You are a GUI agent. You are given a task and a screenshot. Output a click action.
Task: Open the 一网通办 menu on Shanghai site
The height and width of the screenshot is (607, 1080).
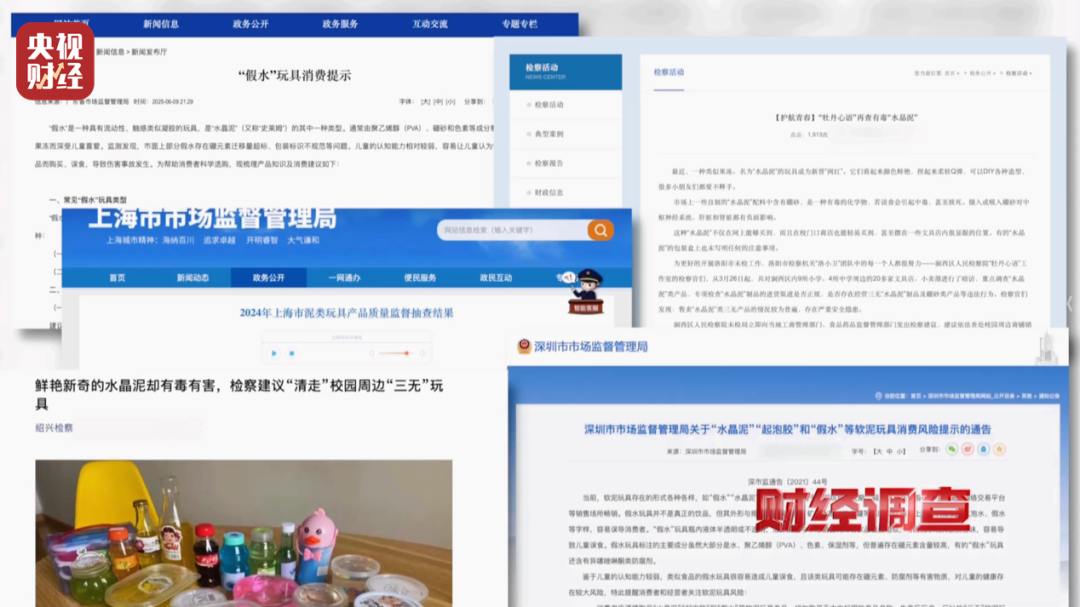click(342, 279)
